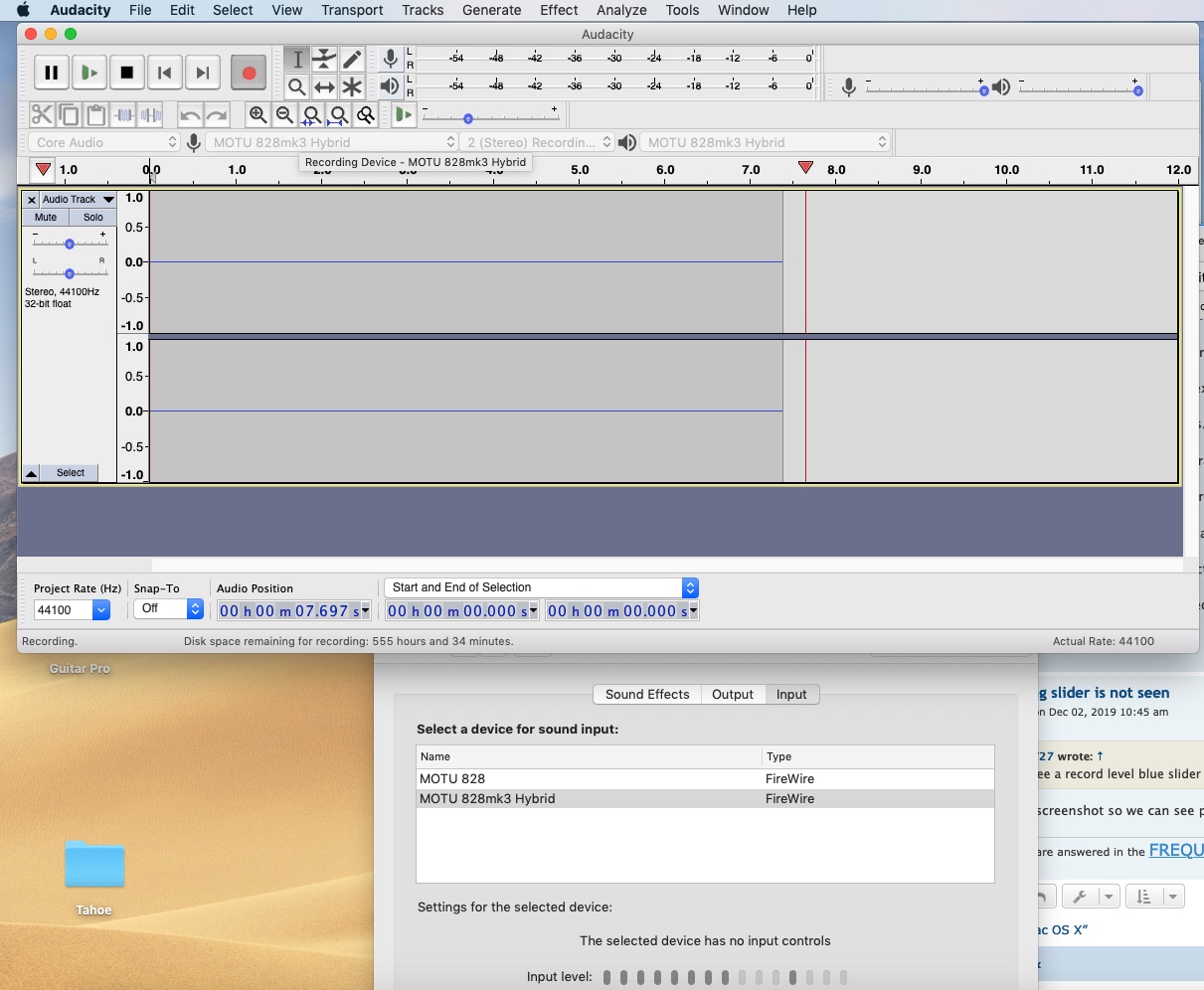Skip to end of track
The image size is (1204, 990).
click(x=203, y=73)
